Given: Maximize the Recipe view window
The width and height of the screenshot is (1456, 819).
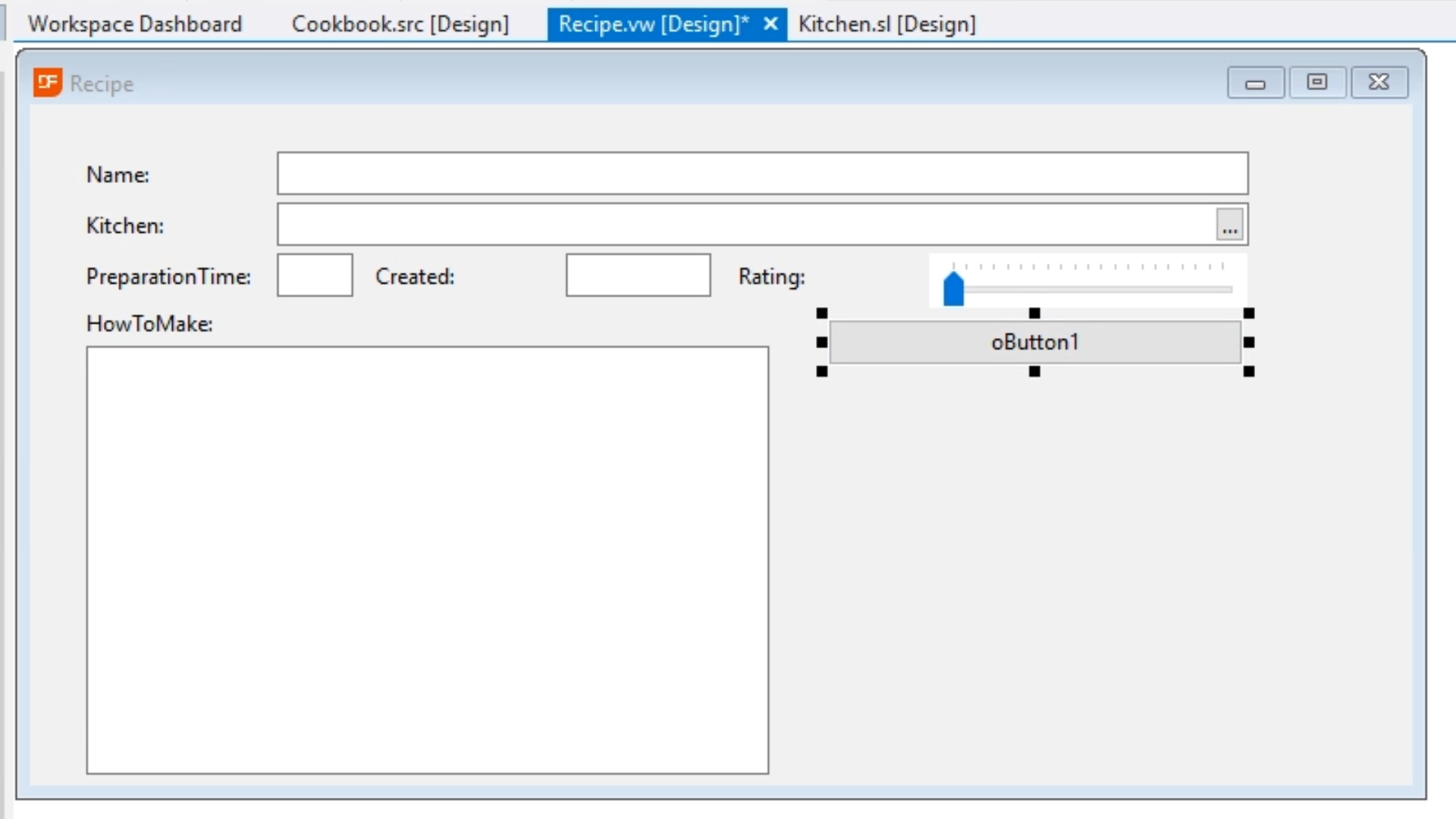Looking at the screenshot, I should tap(1317, 82).
